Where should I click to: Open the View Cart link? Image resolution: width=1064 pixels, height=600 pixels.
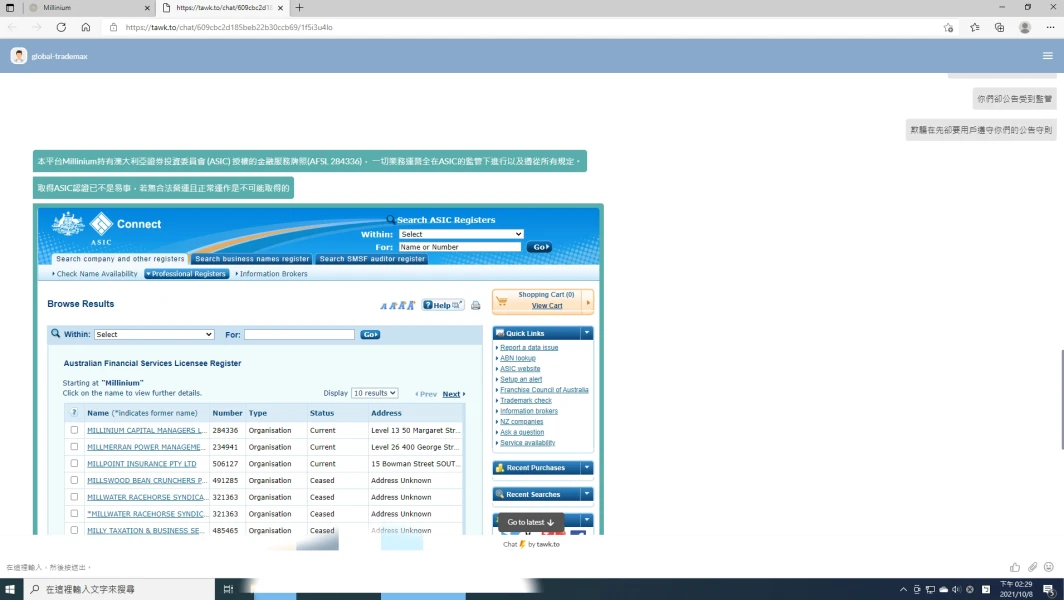[x=547, y=305]
